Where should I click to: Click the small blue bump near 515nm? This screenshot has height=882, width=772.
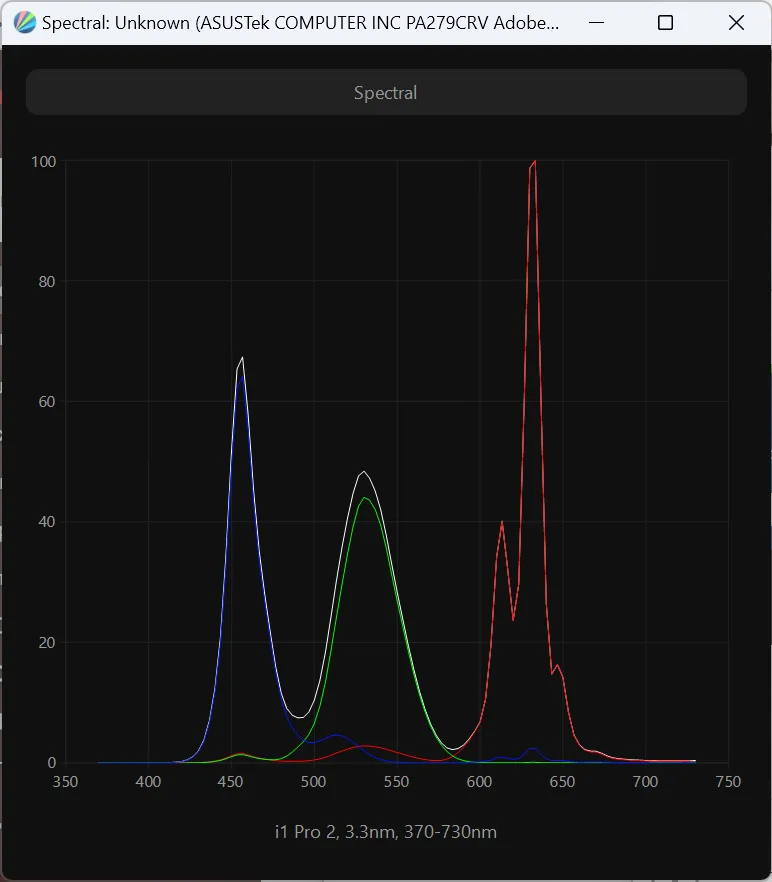[x=337, y=735]
